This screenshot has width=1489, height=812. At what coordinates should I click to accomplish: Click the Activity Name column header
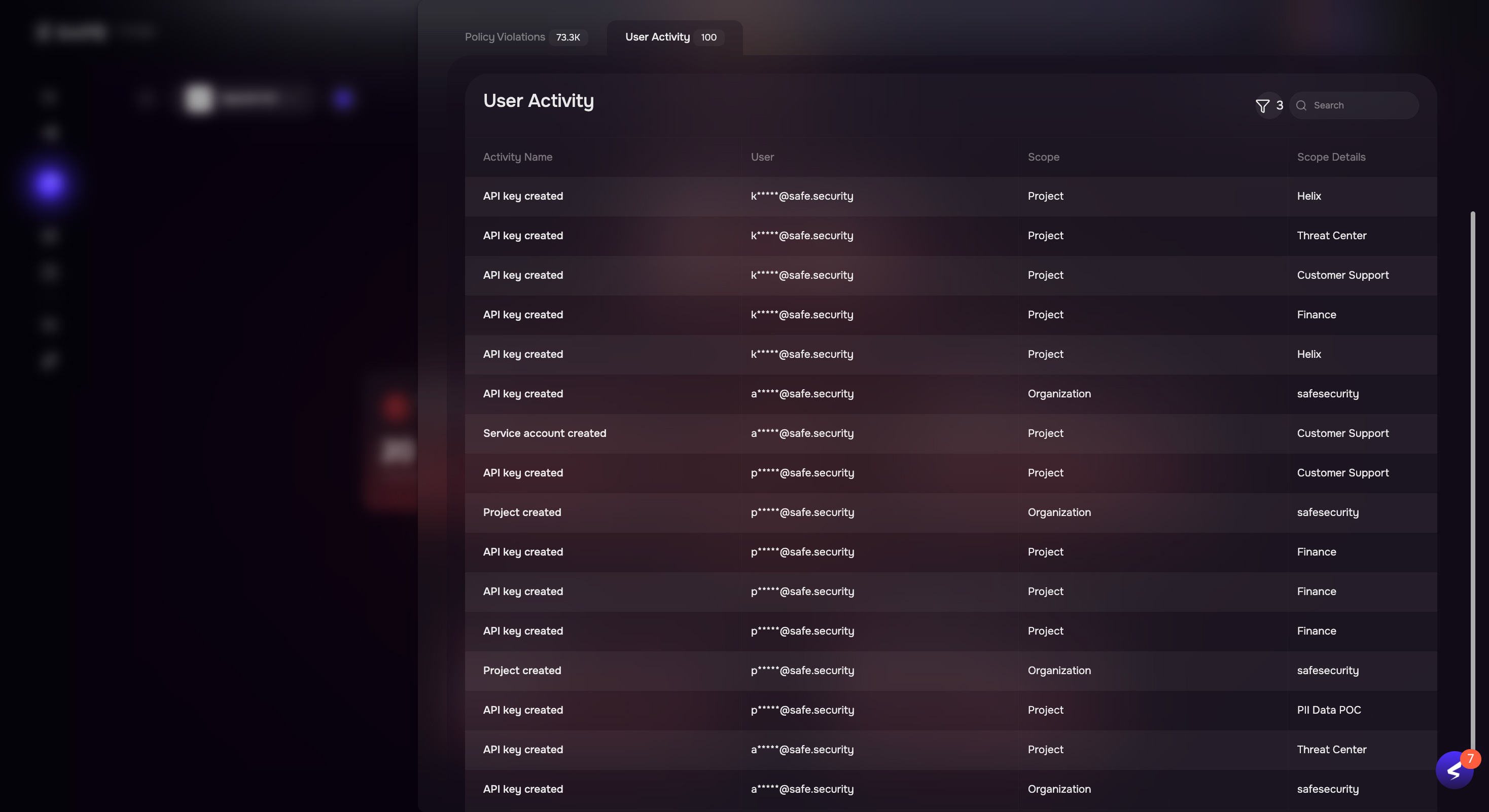[517, 157]
